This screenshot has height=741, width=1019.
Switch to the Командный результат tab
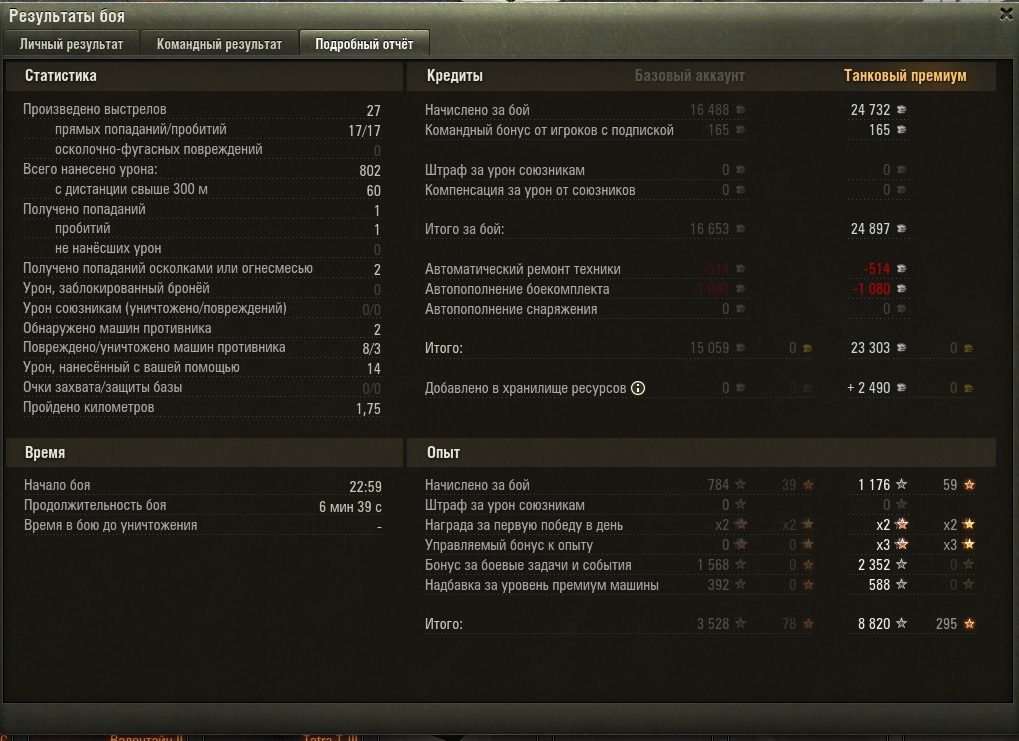click(x=219, y=44)
